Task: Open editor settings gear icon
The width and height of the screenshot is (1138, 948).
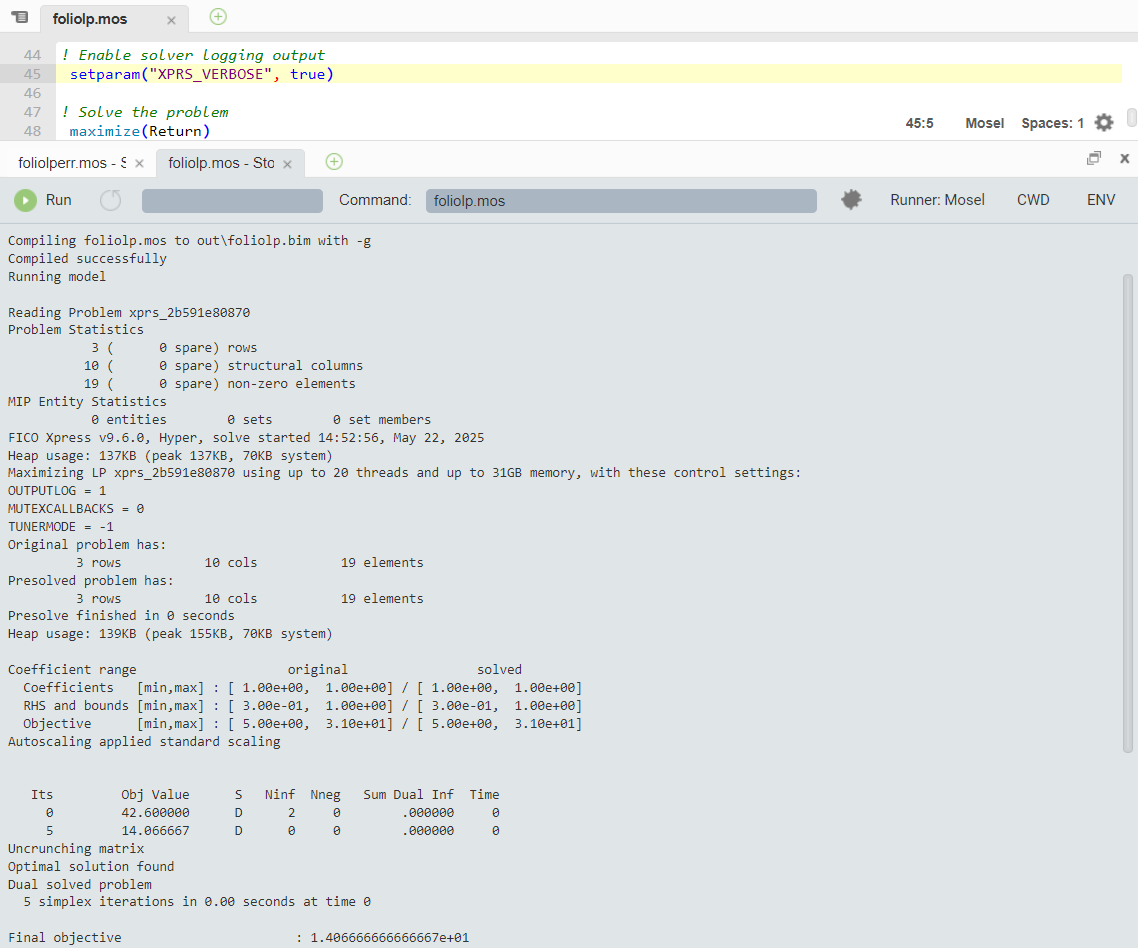Action: pyautogui.click(x=1104, y=123)
